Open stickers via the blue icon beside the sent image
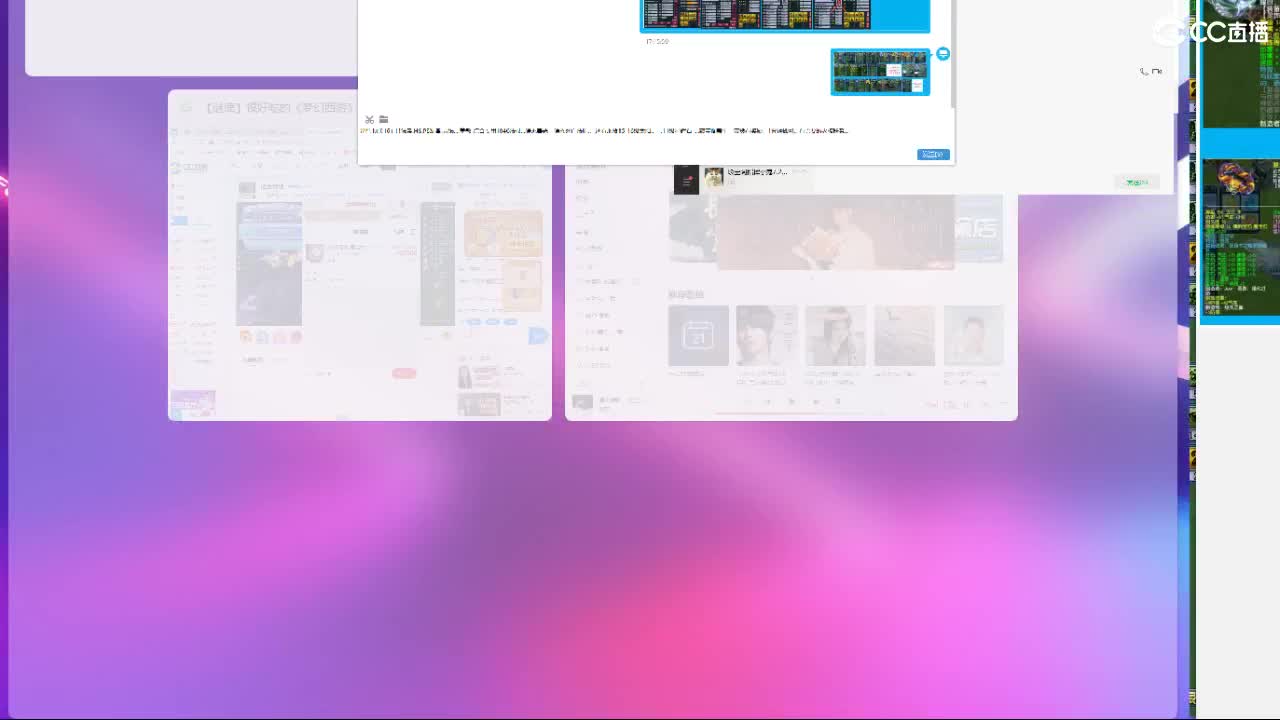 pos(943,53)
